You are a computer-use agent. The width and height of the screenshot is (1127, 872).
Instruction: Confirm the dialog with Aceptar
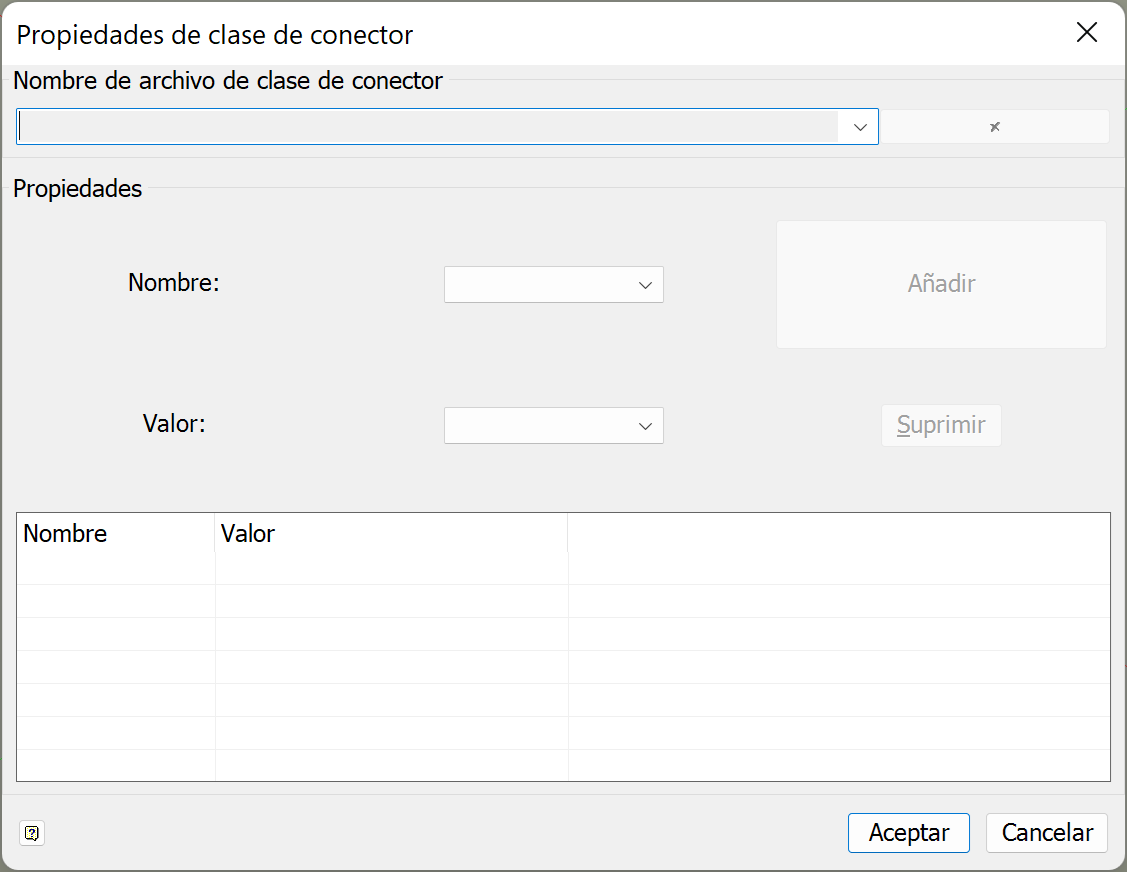coord(908,832)
